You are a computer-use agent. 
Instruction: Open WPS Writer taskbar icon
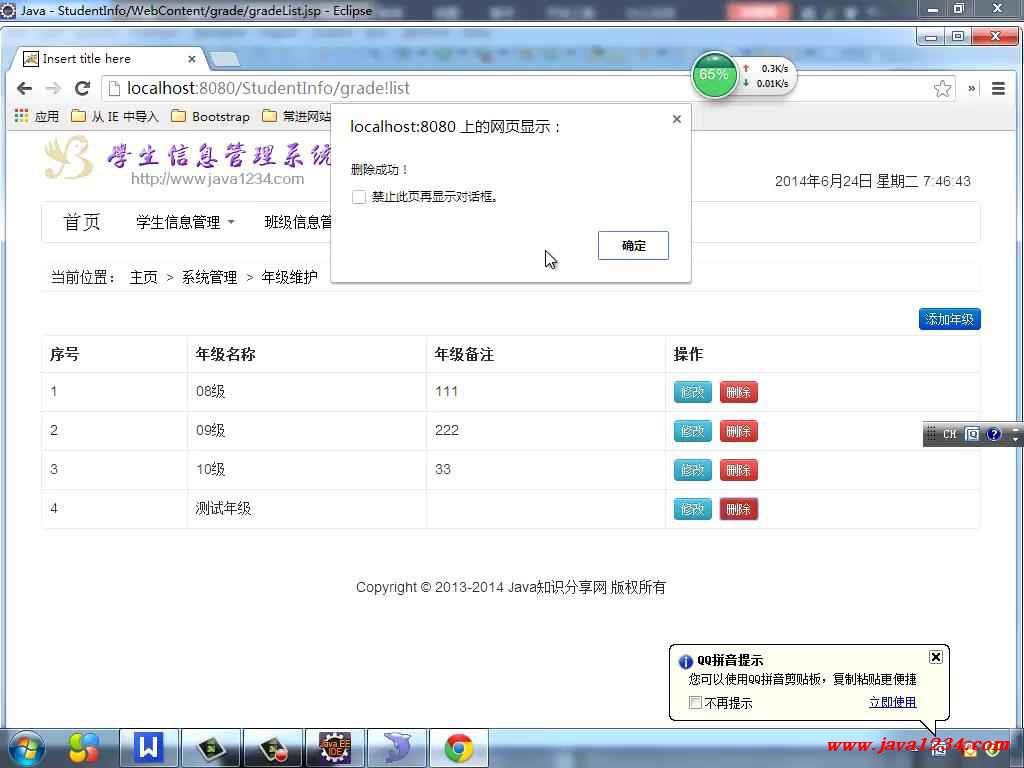pyautogui.click(x=149, y=748)
